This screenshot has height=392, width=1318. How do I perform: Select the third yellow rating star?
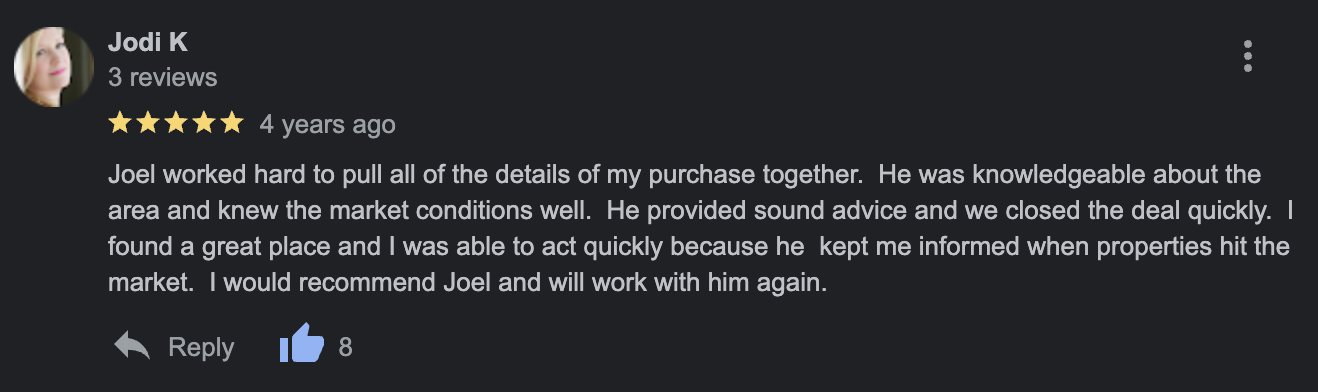(x=175, y=123)
